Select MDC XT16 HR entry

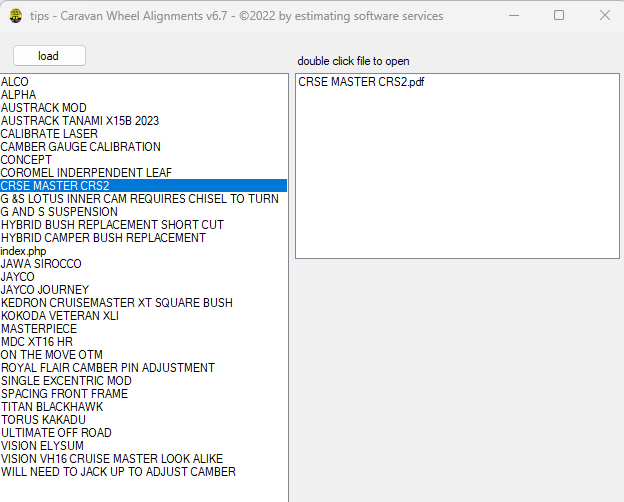click(x=144, y=342)
